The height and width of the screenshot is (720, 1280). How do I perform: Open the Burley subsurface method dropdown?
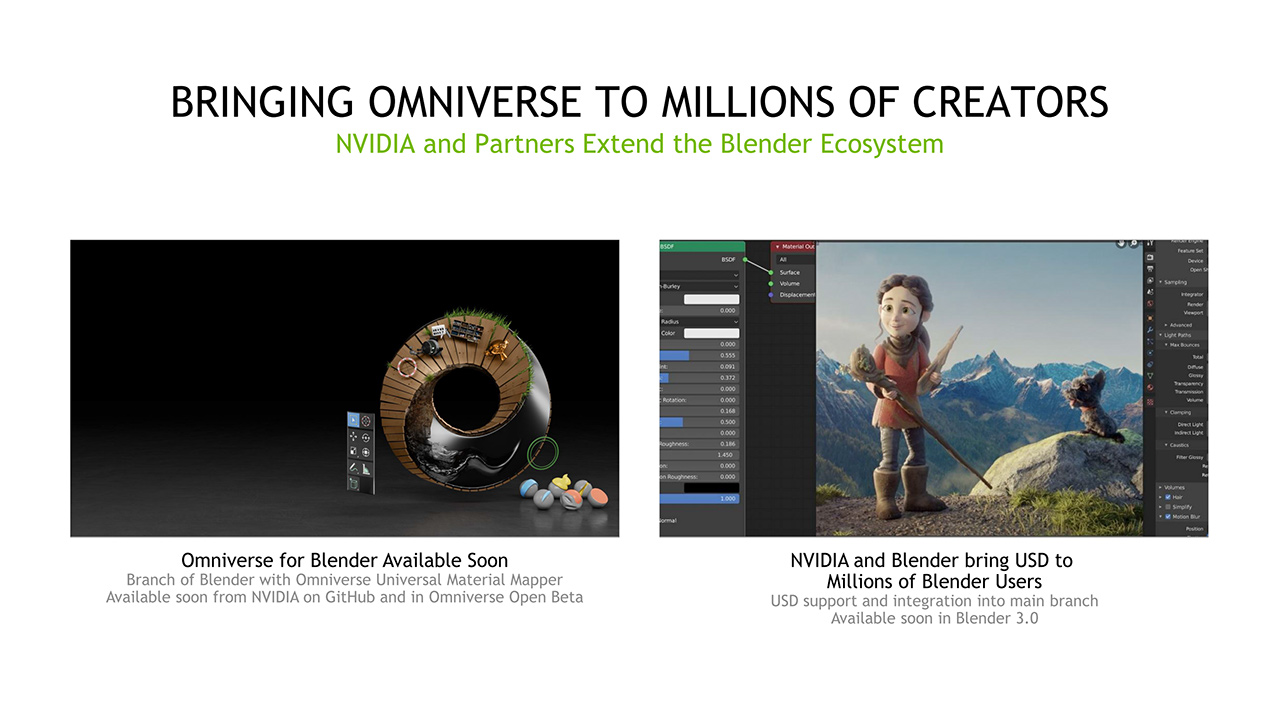click(699, 286)
